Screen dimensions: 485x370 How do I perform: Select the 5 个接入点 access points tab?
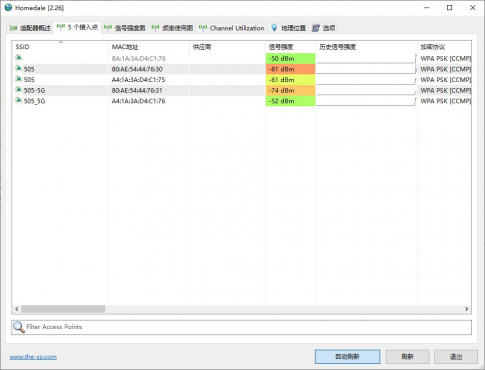[77, 27]
